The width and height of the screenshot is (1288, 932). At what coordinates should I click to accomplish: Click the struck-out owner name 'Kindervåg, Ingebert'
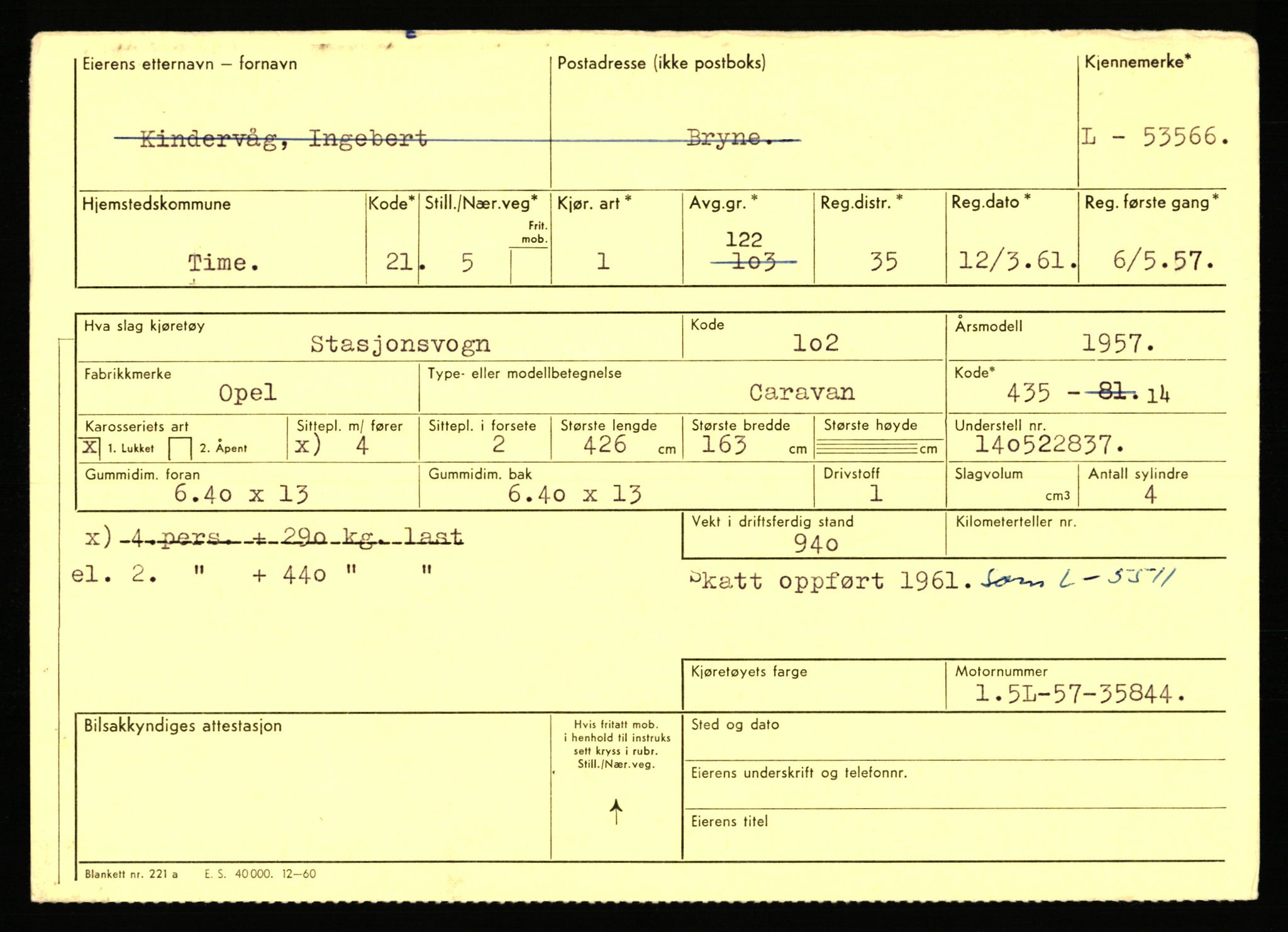284,138
